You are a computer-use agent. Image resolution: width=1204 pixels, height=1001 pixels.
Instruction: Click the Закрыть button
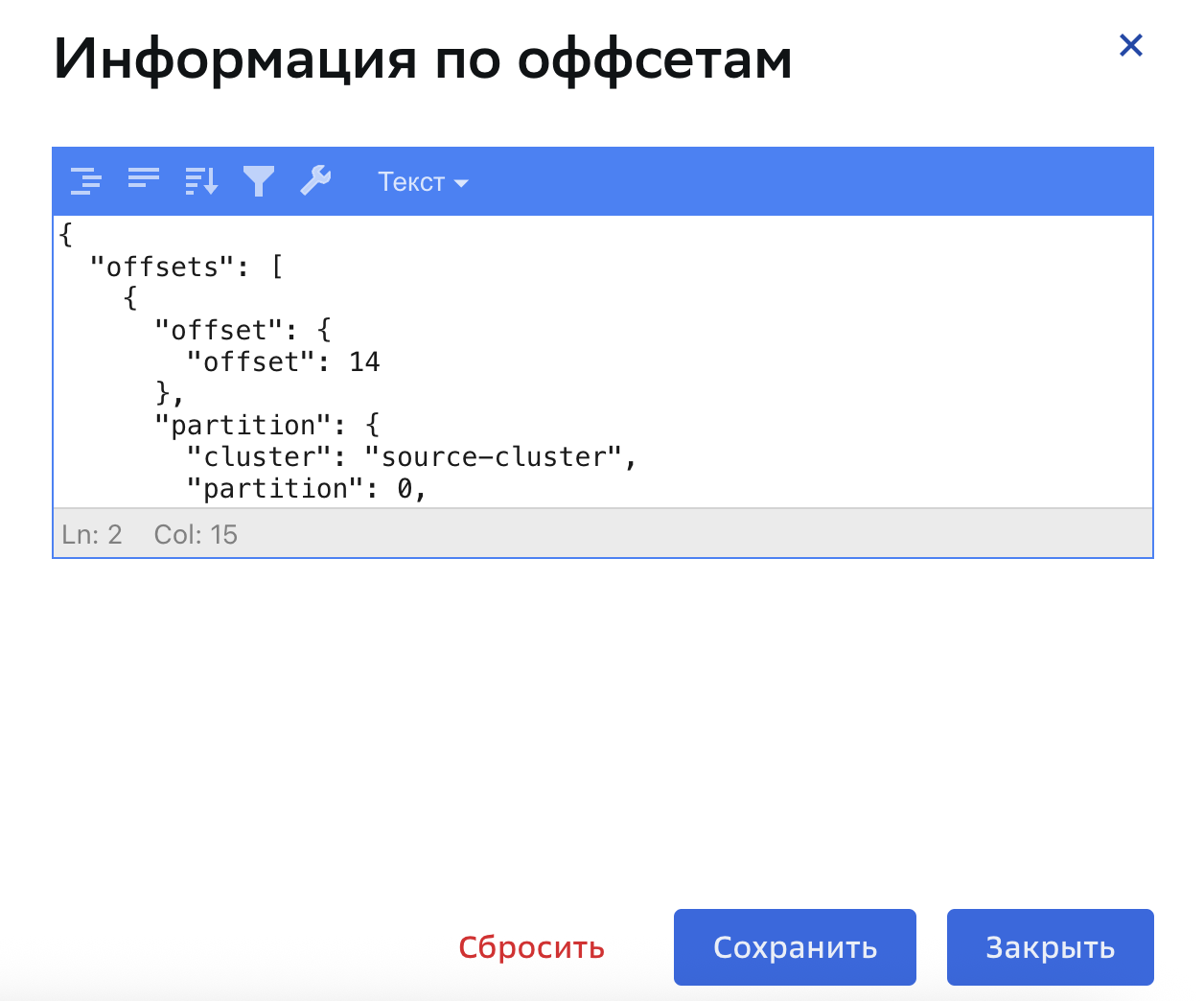(x=1051, y=947)
